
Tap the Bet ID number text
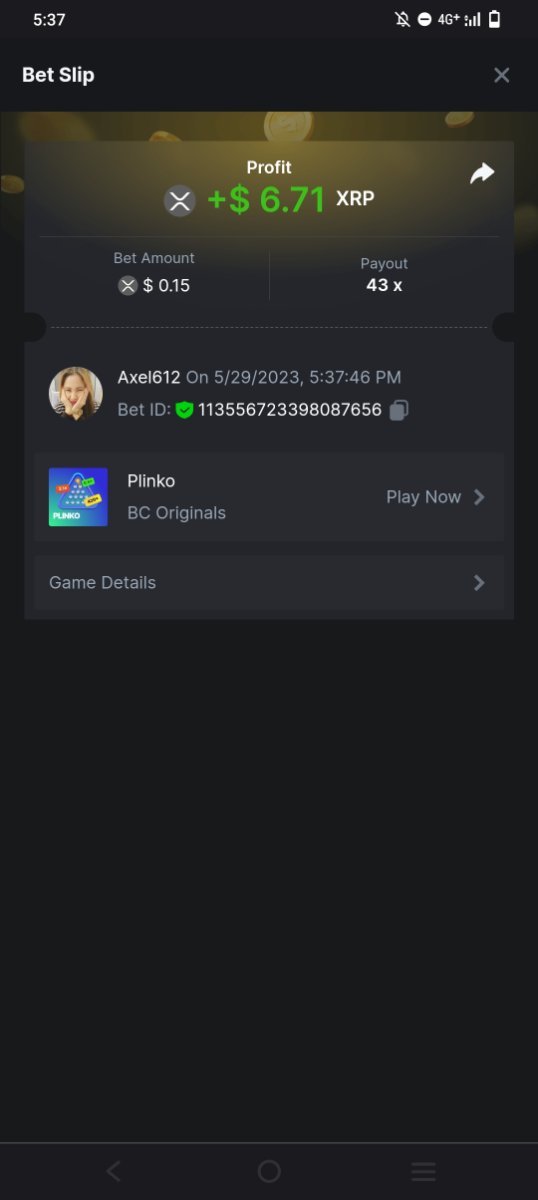(x=290, y=410)
